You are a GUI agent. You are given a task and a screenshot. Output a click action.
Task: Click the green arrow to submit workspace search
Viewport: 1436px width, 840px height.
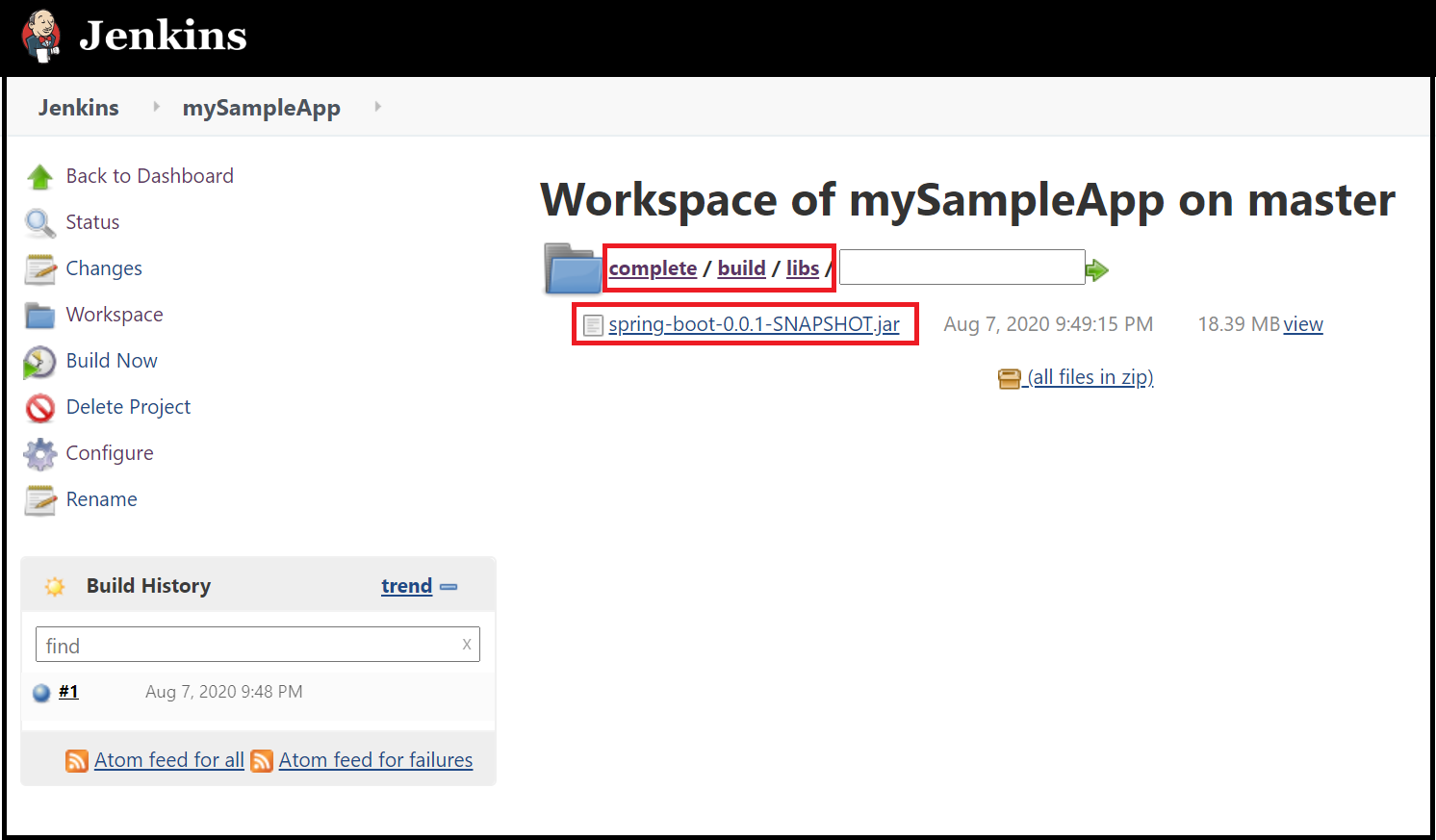(x=1096, y=269)
